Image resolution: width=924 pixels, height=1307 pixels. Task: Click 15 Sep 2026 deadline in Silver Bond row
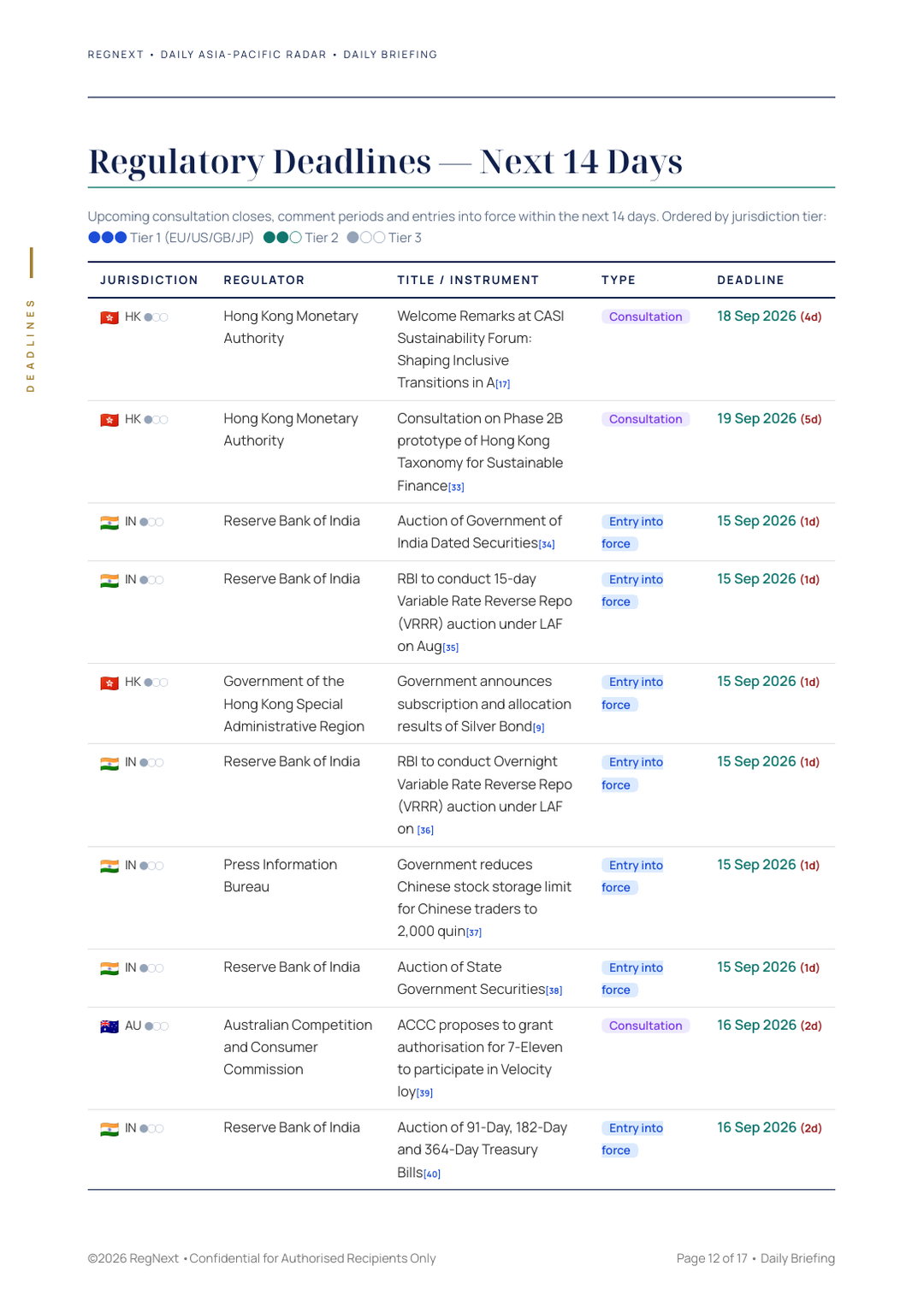point(768,682)
